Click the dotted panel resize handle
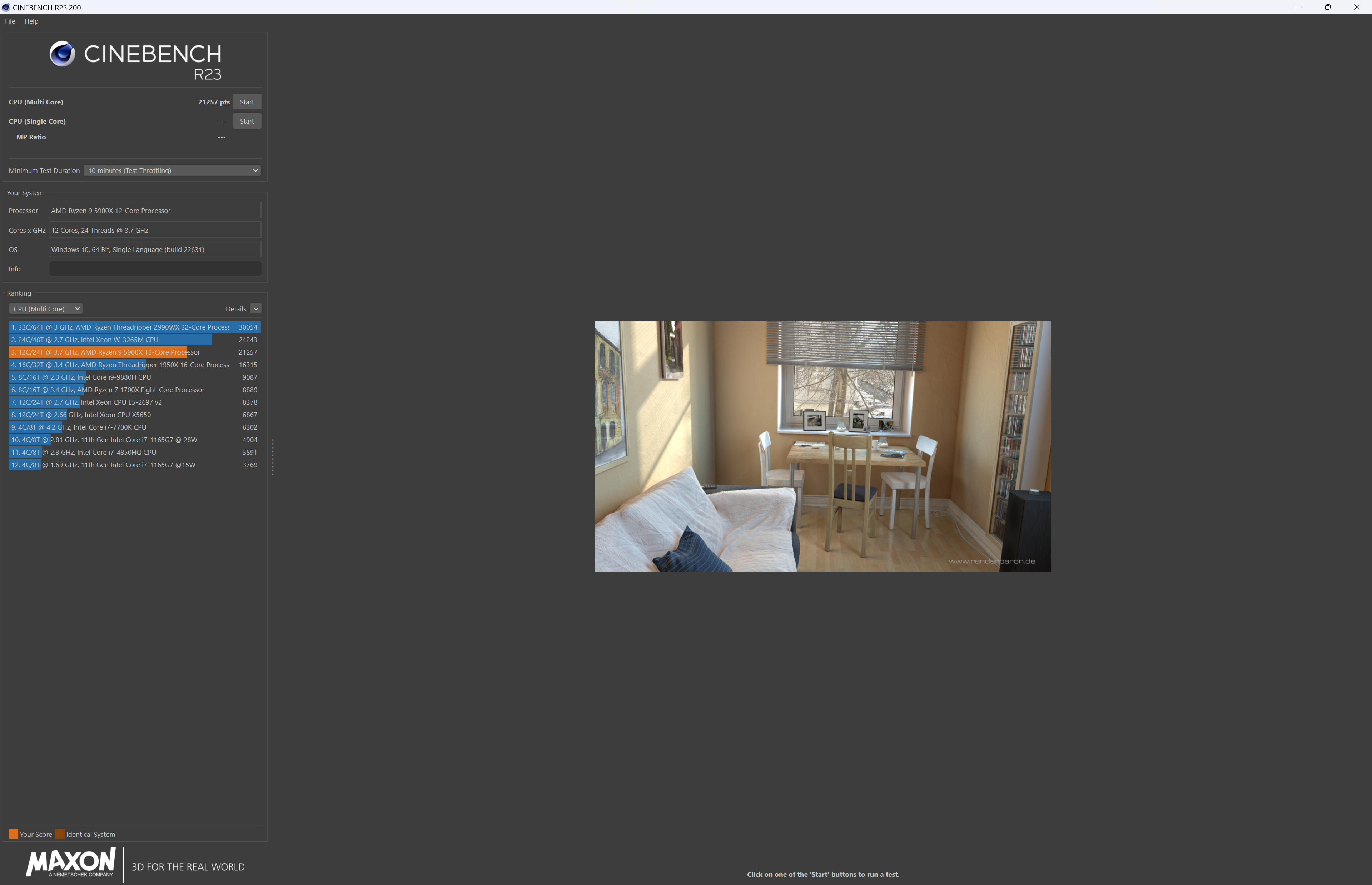 click(x=272, y=457)
